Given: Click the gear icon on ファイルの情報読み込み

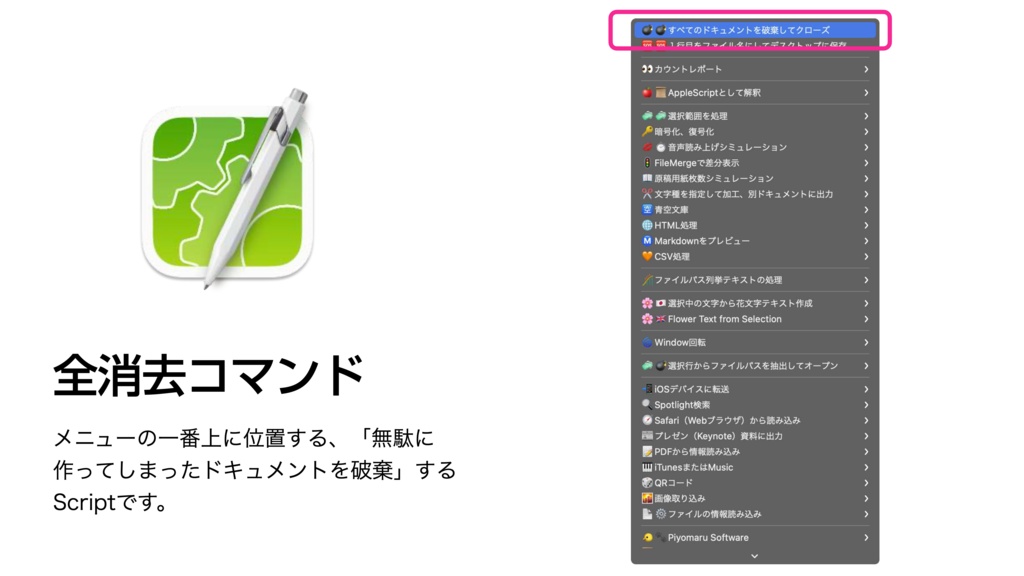Looking at the screenshot, I should click(661, 513).
